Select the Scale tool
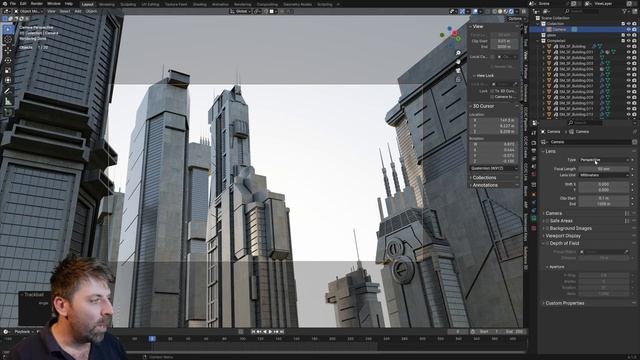 (8, 71)
